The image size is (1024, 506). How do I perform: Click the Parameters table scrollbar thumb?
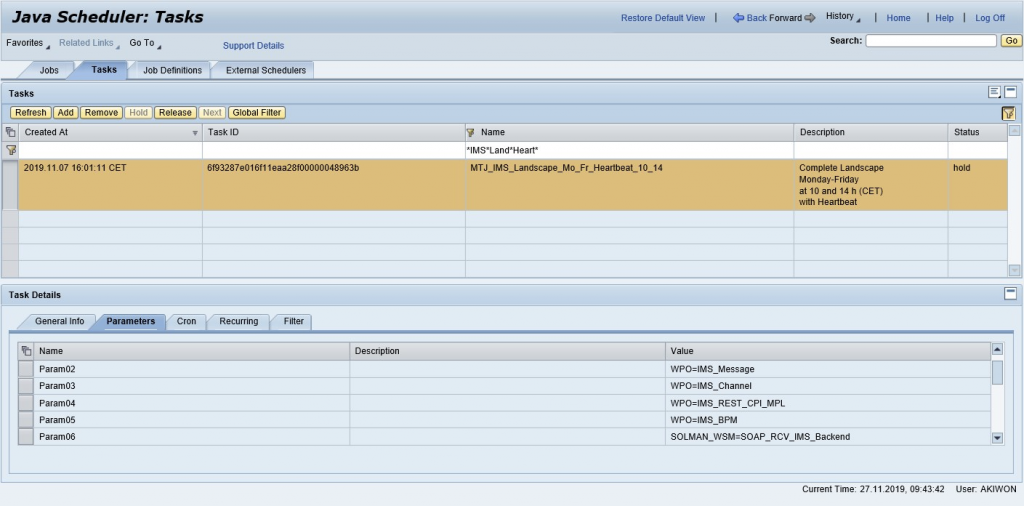click(x=997, y=372)
